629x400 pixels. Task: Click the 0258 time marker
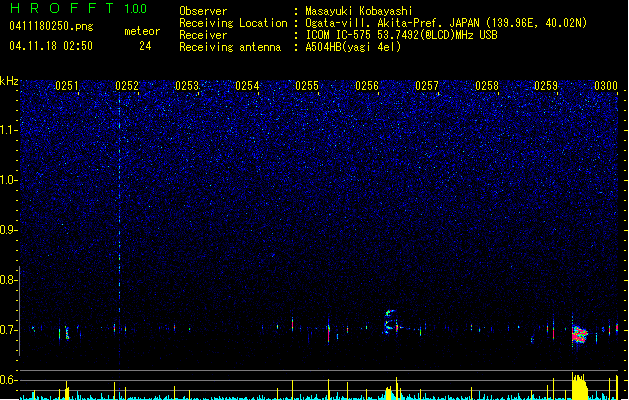487,86
